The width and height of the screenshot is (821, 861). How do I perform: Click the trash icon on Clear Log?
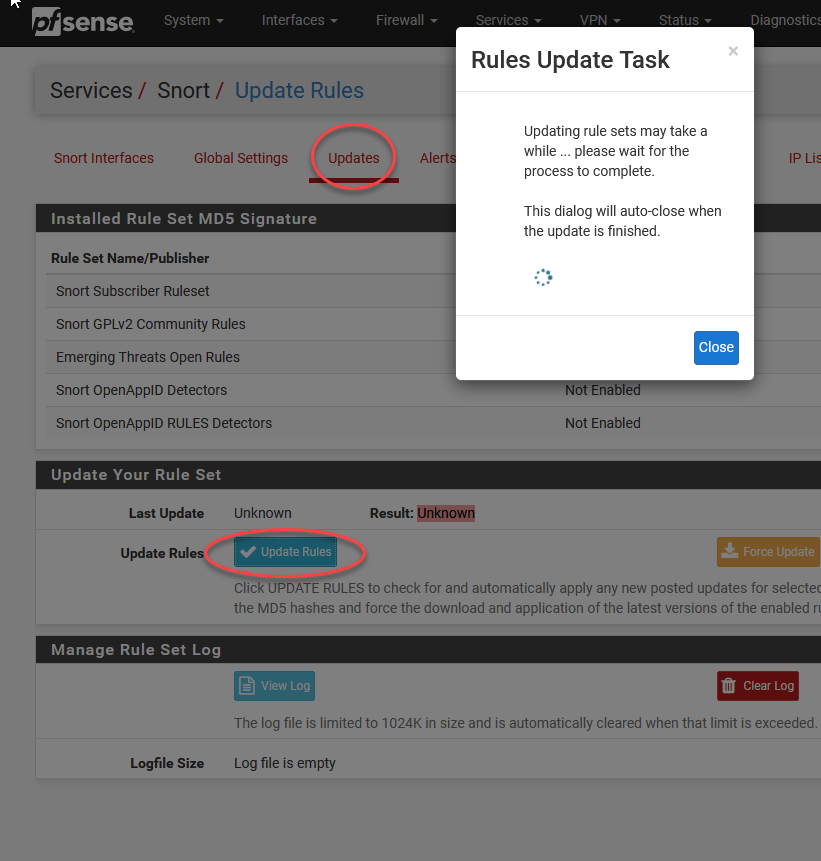729,686
